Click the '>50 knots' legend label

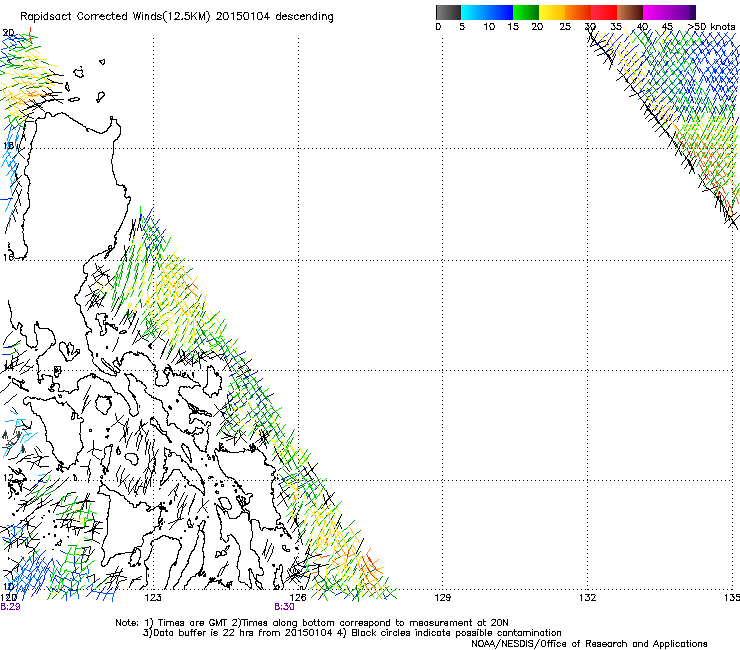[x=712, y=26]
